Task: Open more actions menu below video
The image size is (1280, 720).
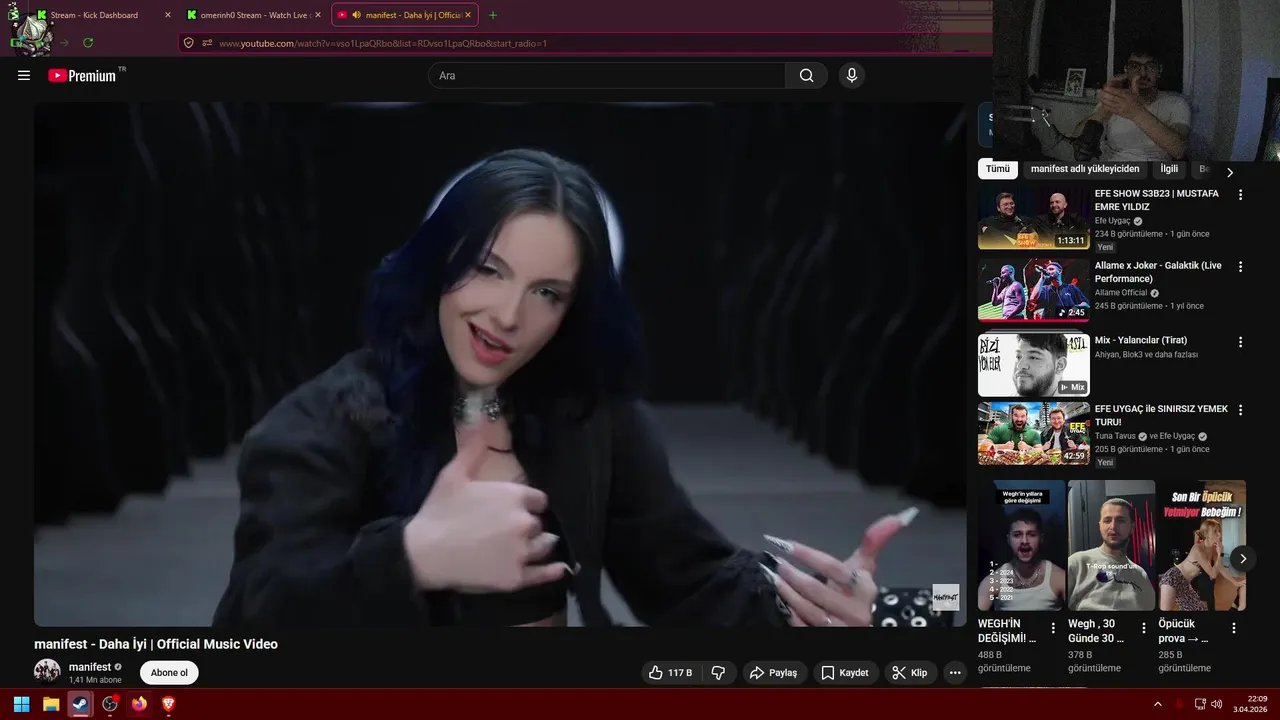Action: pos(955,673)
